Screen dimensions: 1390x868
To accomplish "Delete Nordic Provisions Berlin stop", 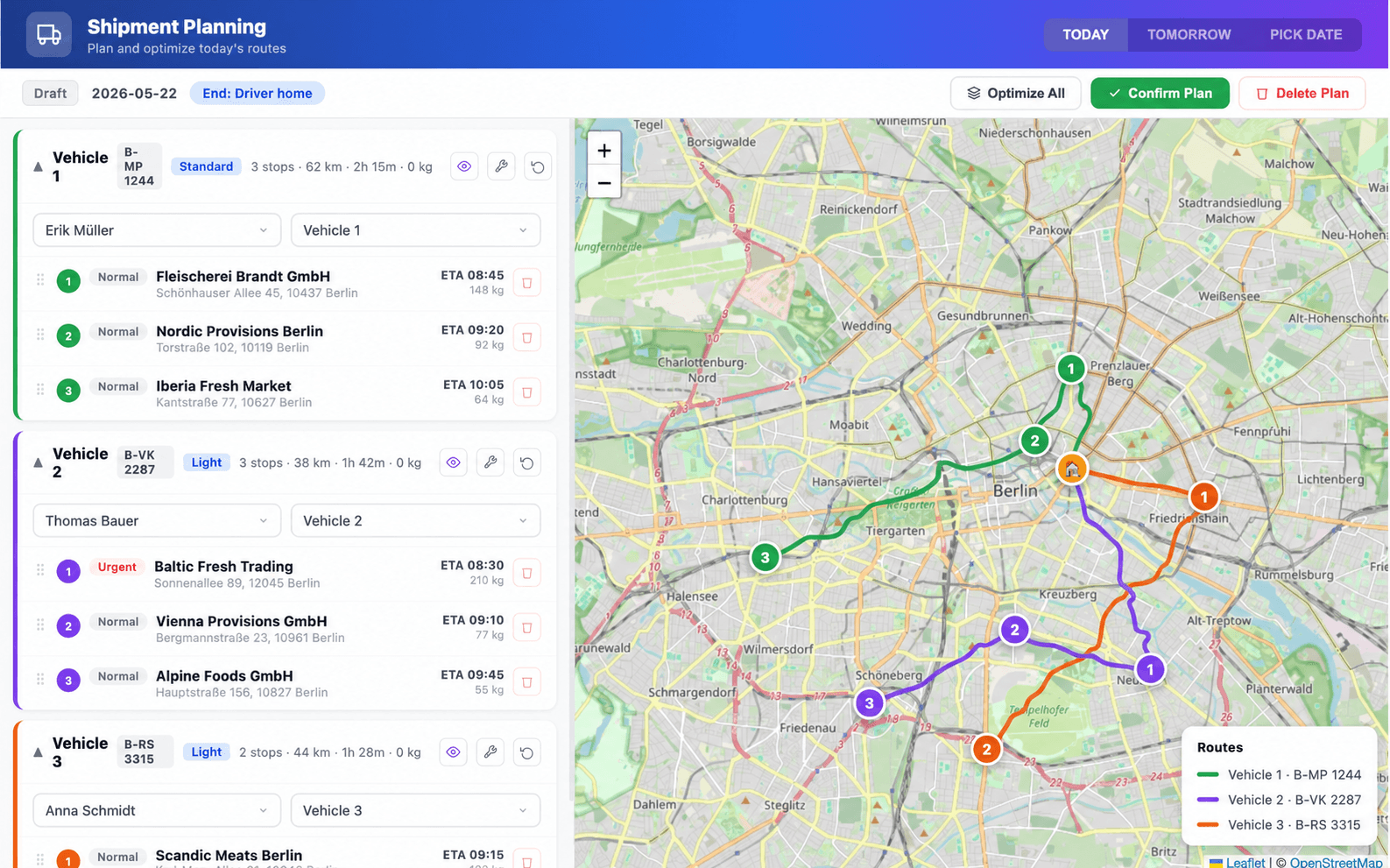I will click(x=527, y=338).
